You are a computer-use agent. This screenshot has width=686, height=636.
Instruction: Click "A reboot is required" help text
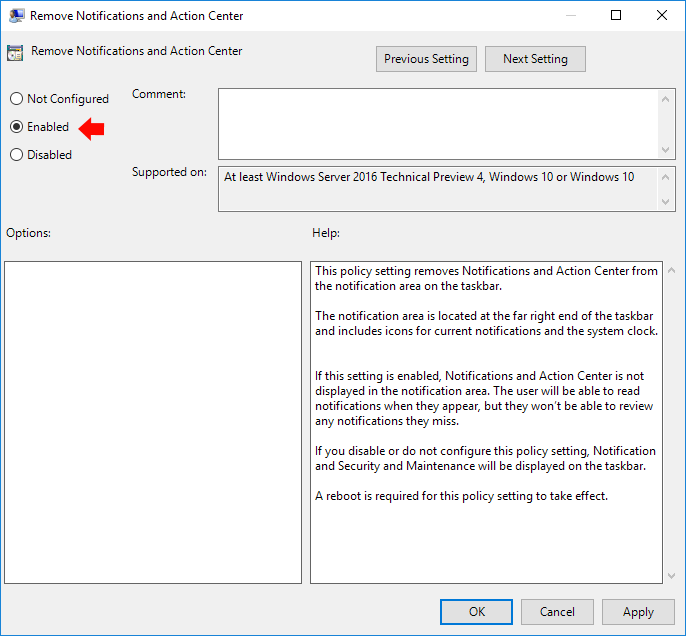(461, 496)
